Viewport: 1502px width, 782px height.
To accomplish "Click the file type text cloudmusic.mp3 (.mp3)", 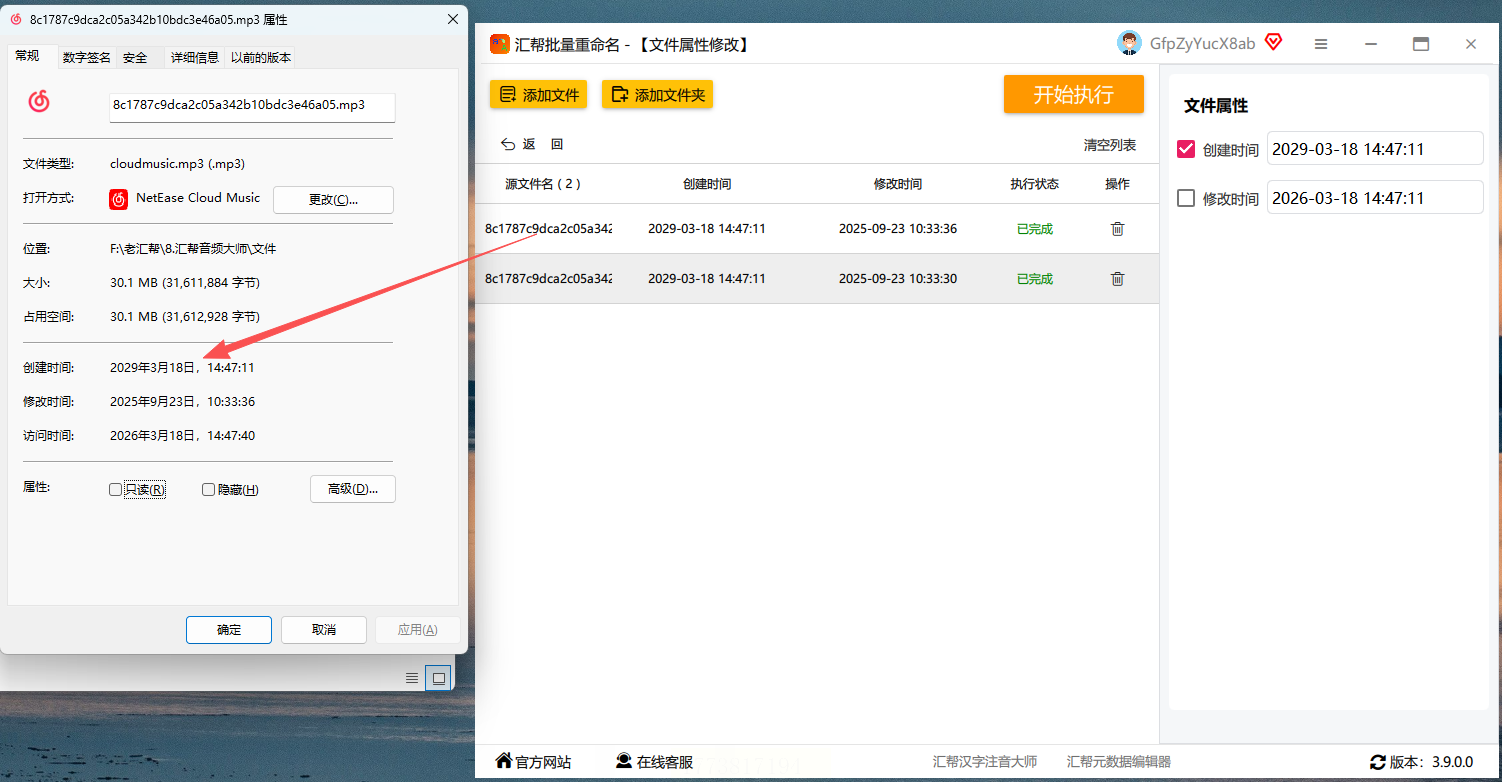I will click(x=178, y=164).
